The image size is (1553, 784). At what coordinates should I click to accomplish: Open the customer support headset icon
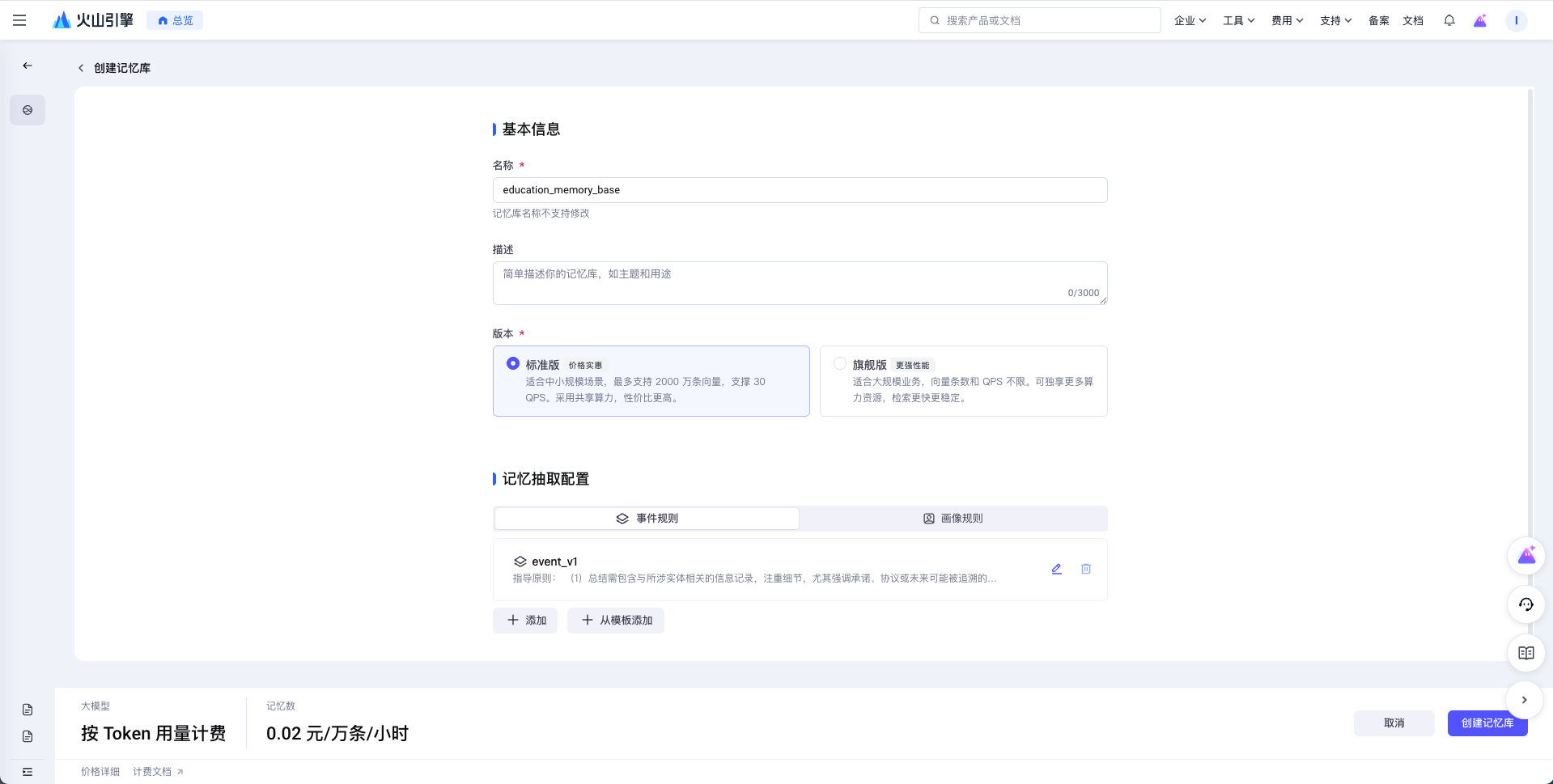[1525, 604]
